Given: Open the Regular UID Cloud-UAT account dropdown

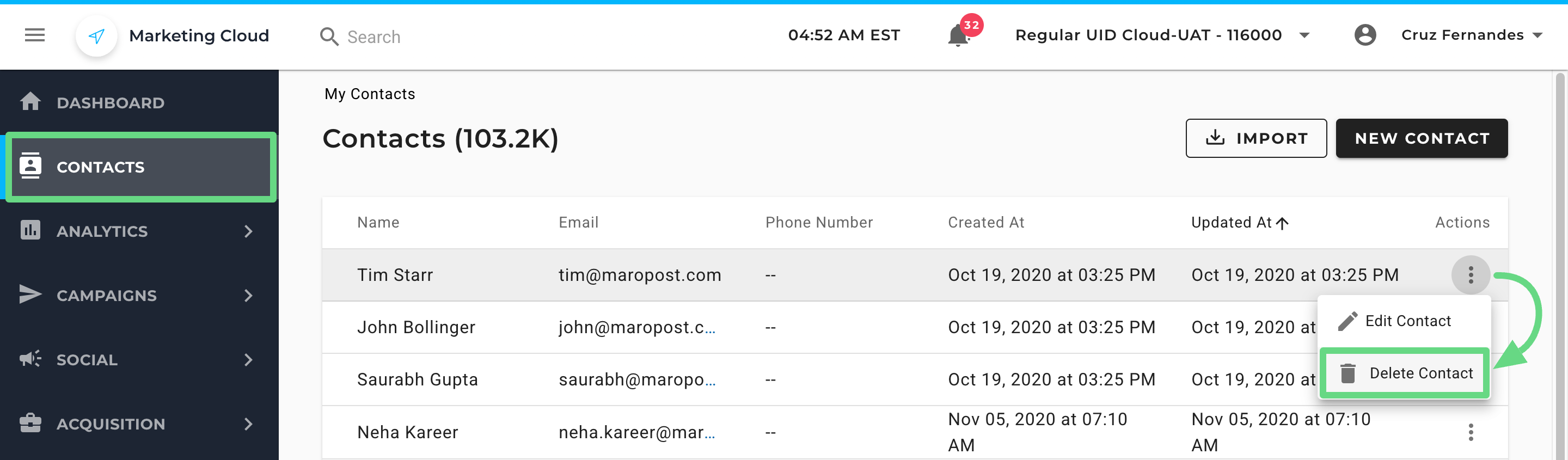Looking at the screenshot, I should [1304, 35].
